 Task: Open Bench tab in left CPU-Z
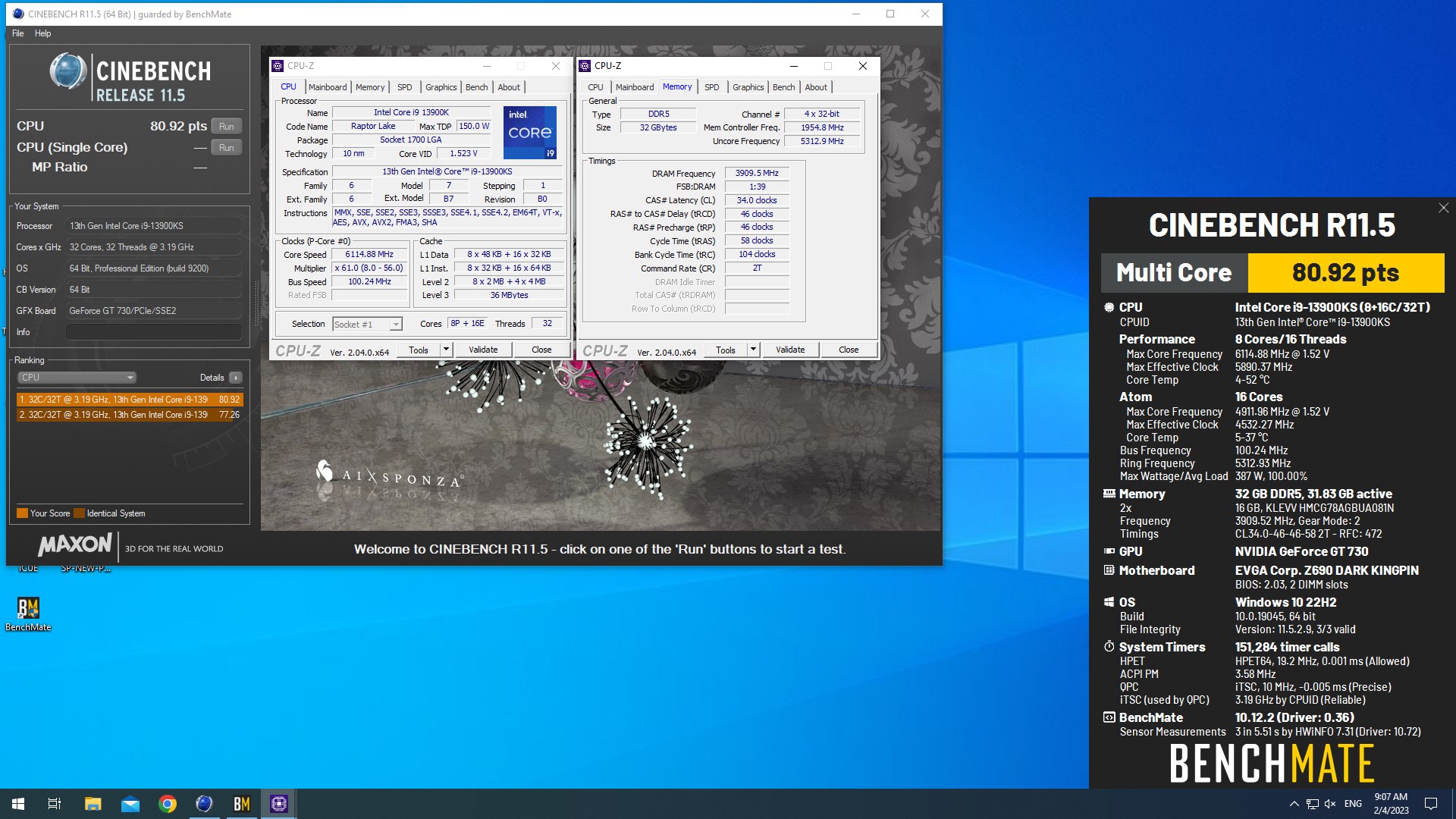(x=477, y=87)
